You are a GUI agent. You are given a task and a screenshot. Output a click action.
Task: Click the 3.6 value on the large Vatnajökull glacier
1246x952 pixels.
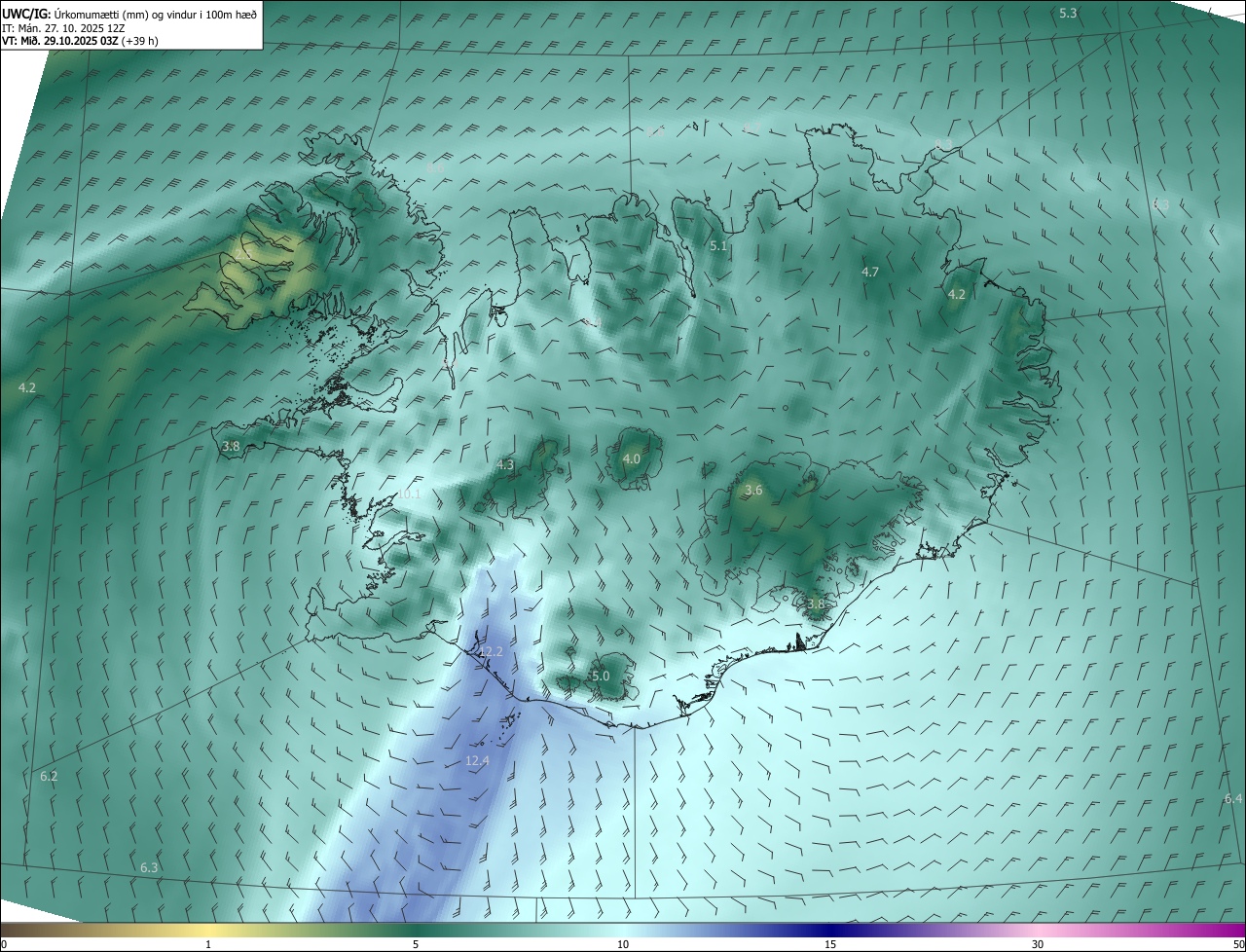point(753,490)
